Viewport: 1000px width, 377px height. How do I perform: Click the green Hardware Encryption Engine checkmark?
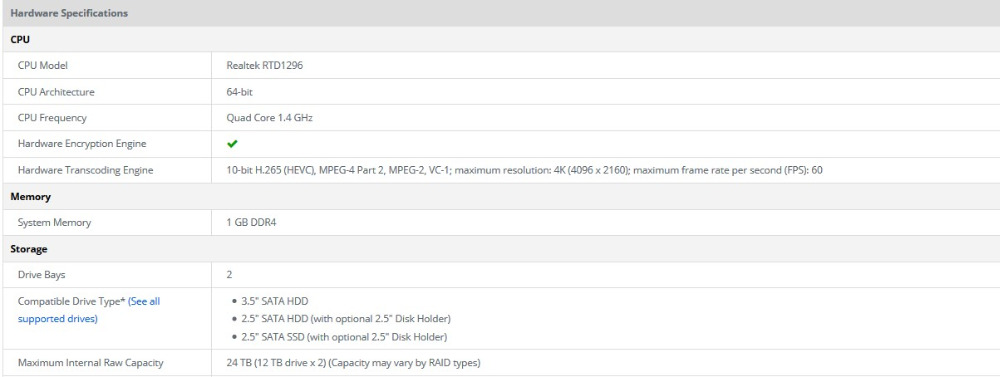coord(232,144)
